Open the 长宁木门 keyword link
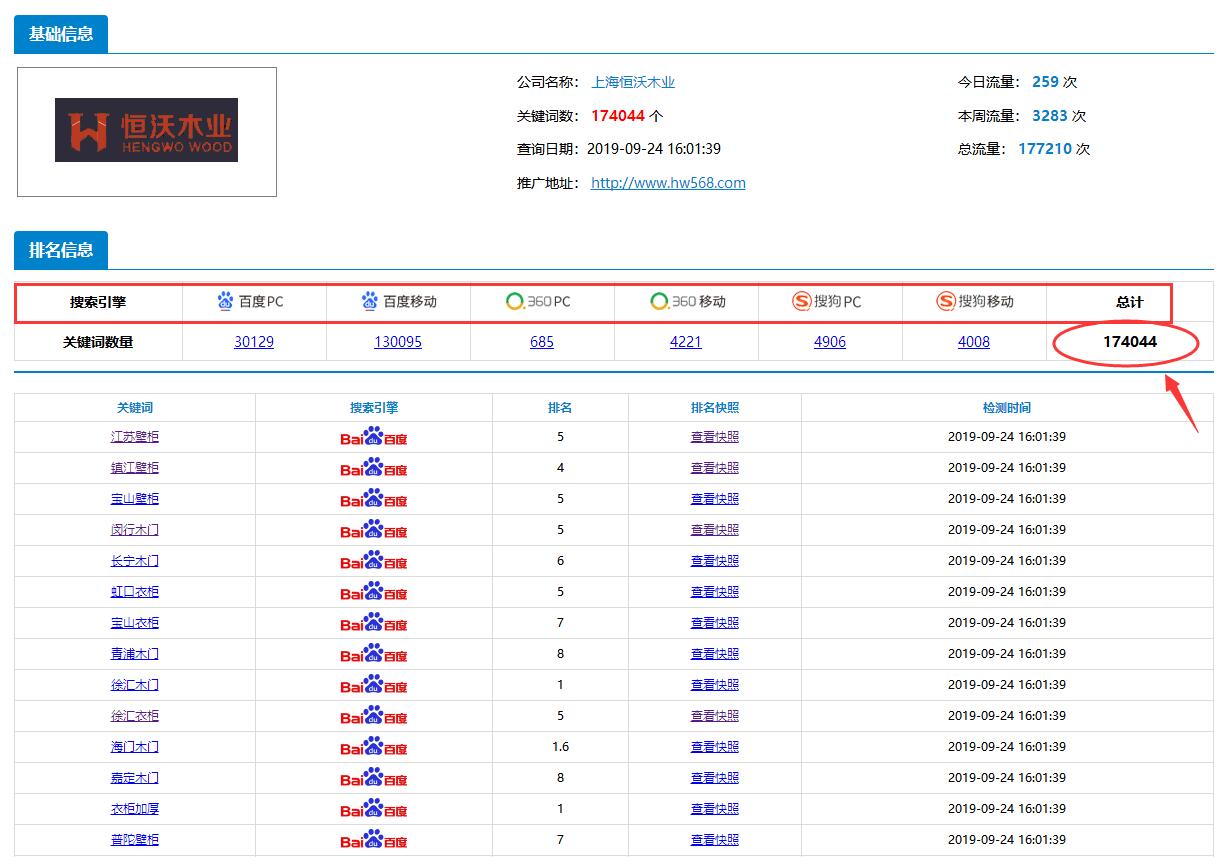The image size is (1225, 857). (x=135, y=561)
